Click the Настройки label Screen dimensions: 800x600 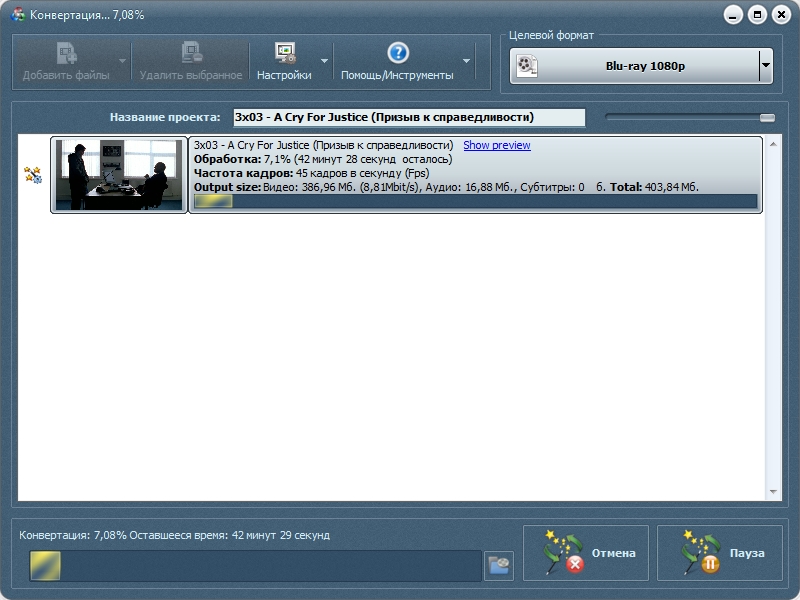coord(284,75)
